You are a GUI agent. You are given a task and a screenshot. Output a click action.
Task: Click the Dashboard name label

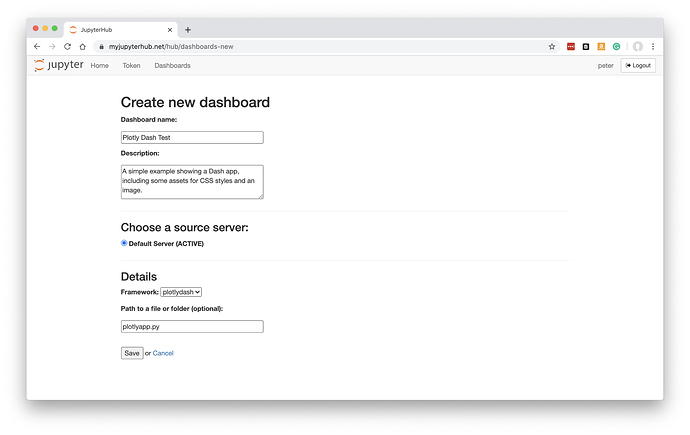tap(149, 120)
